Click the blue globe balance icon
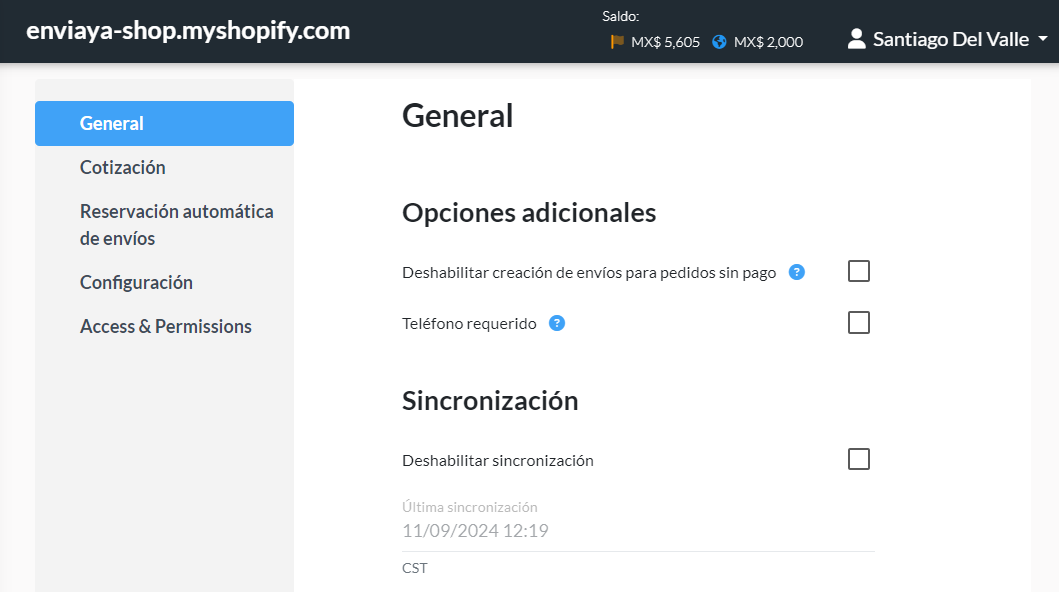1059x592 pixels. 719,42
